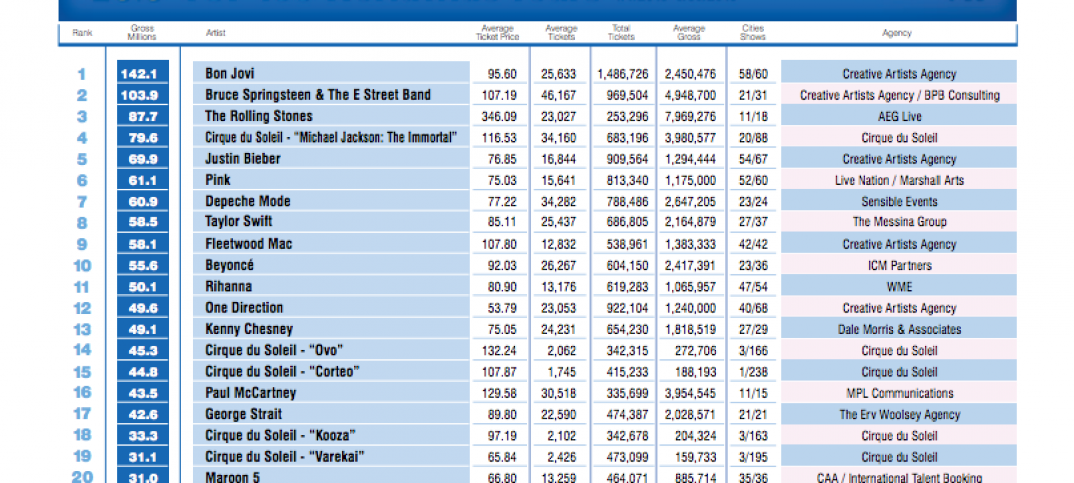Click the Bon Jovi artist name
Viewport: 1074px width, 483px height.
[x=230, y=74]
